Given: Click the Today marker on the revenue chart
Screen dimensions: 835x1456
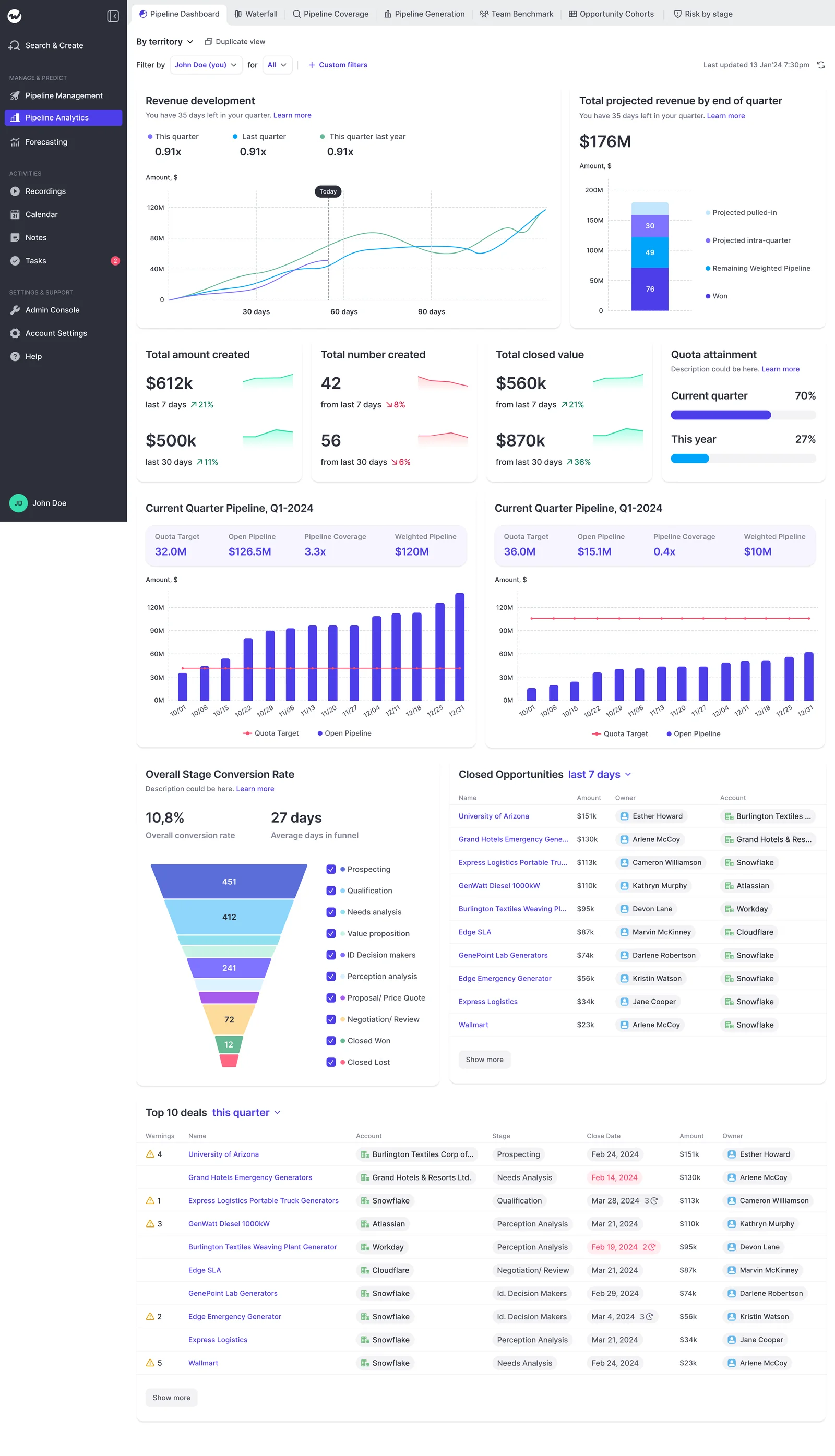Looking at the screenshot, I should pos(328,191).
